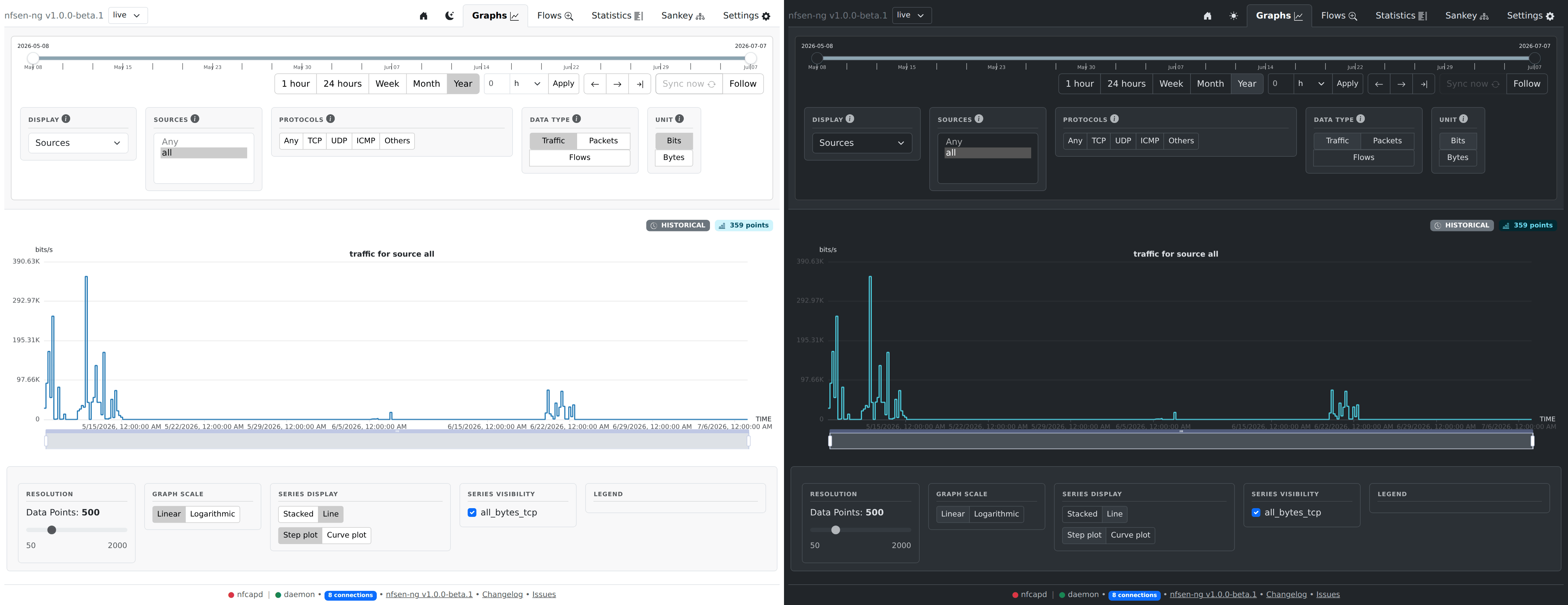Click the Data Points resolution slider, light window
1568x605 pixels.
click(x=77, y=530)
